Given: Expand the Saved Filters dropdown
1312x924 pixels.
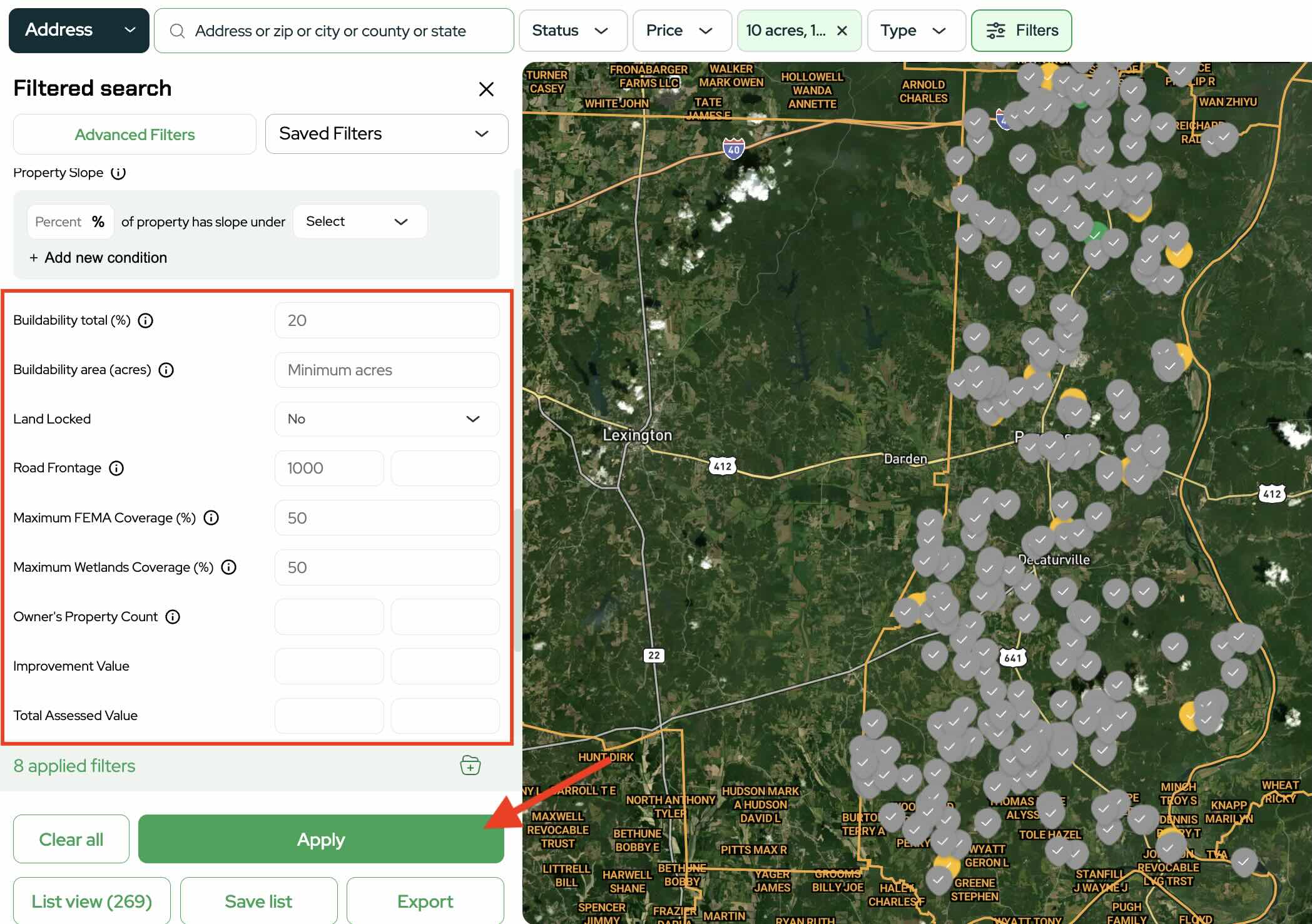Looking at the screenshot, I should point(387,134).
